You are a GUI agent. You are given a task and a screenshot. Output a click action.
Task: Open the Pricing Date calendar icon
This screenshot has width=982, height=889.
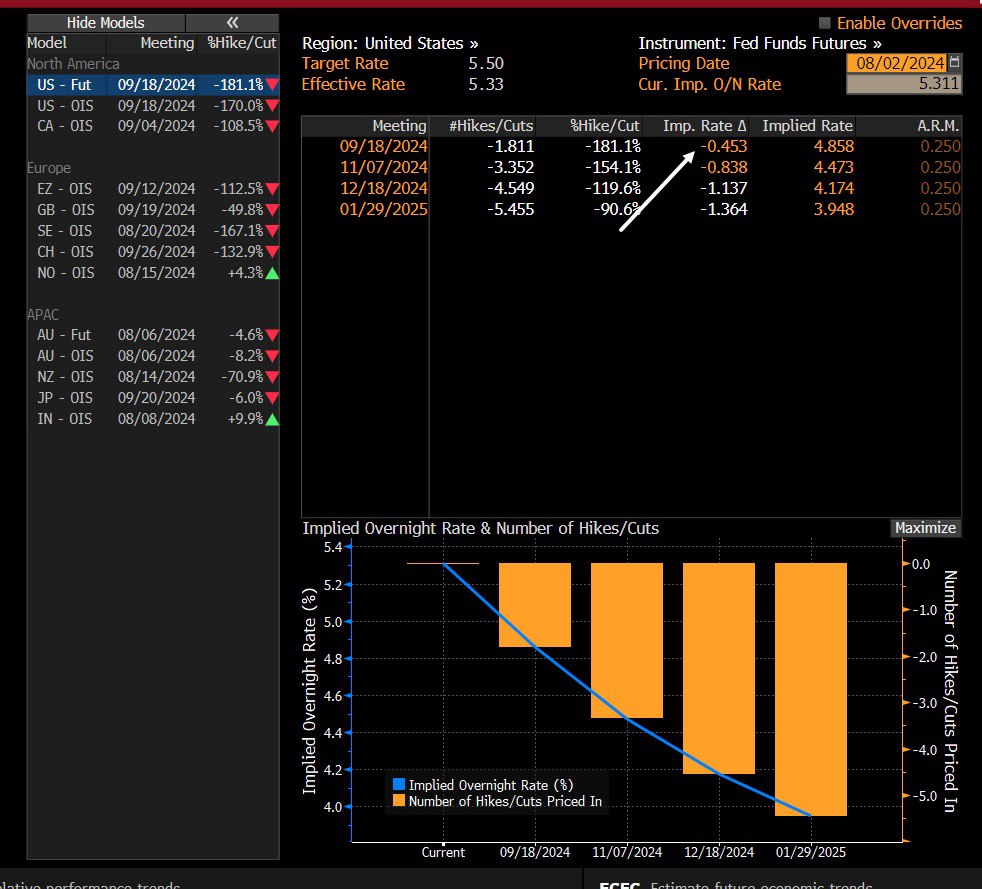(954, 63)
